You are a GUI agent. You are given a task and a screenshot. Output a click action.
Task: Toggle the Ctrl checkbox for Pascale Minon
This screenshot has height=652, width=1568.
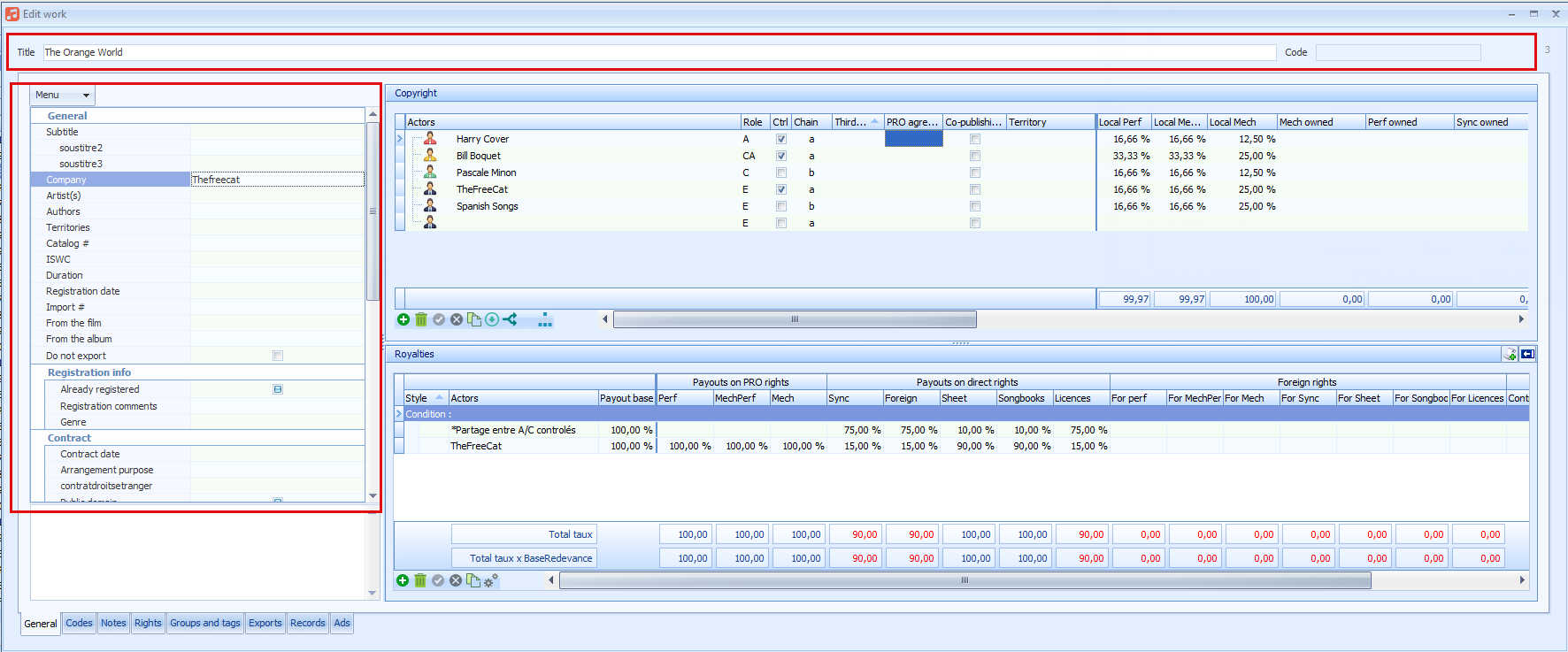coord(781,173)
